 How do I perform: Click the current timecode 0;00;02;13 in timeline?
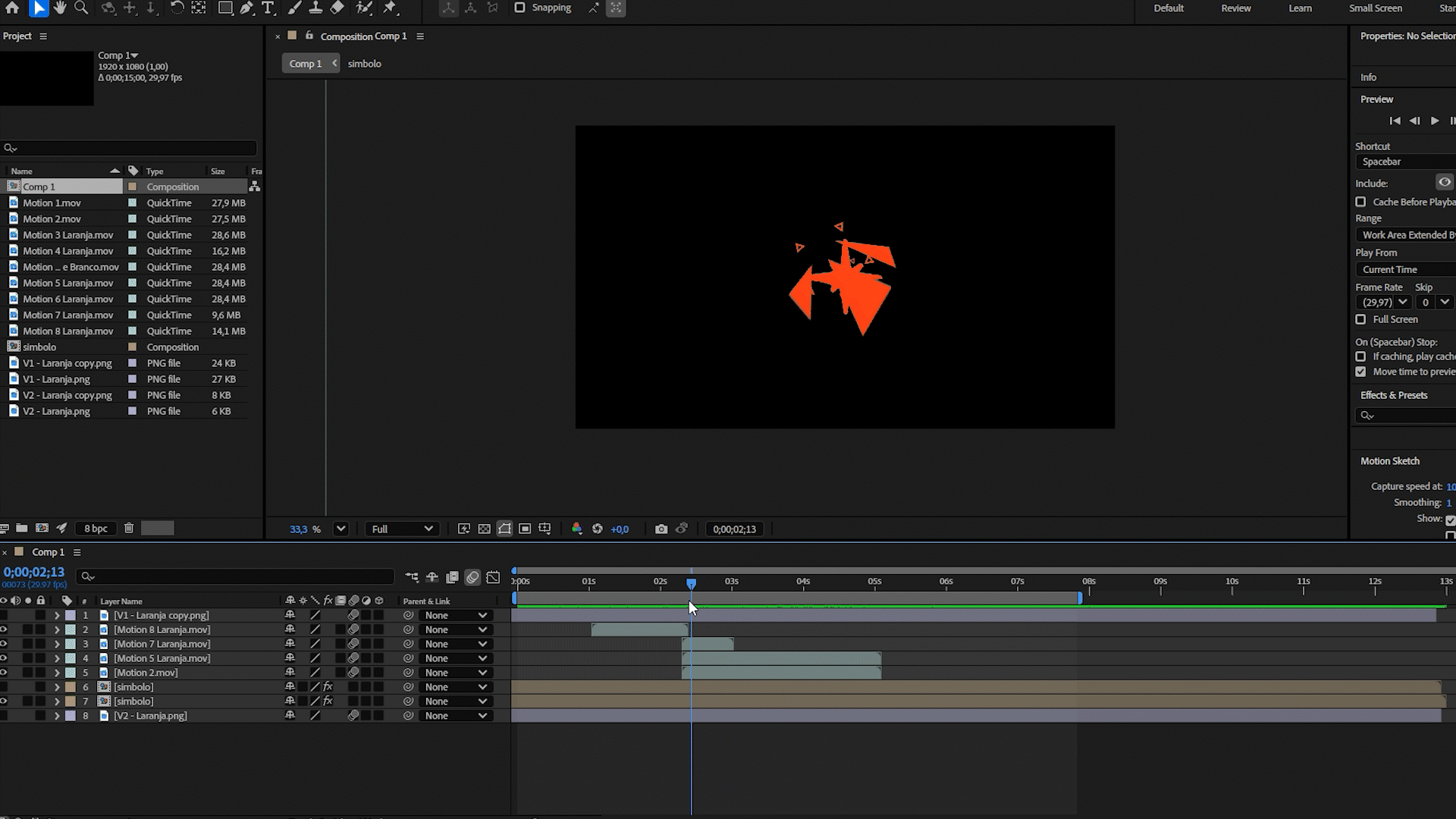tap(34, 573)
